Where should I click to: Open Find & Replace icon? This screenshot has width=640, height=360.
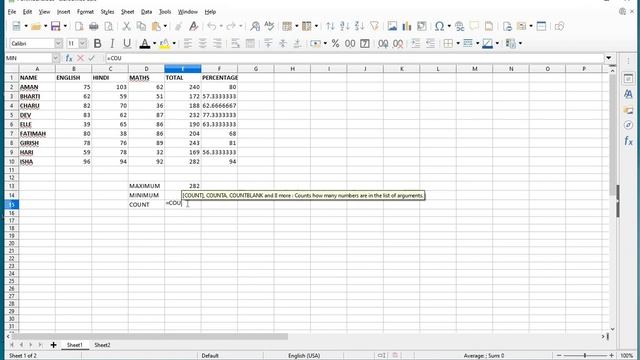click(x=255, y=27)
